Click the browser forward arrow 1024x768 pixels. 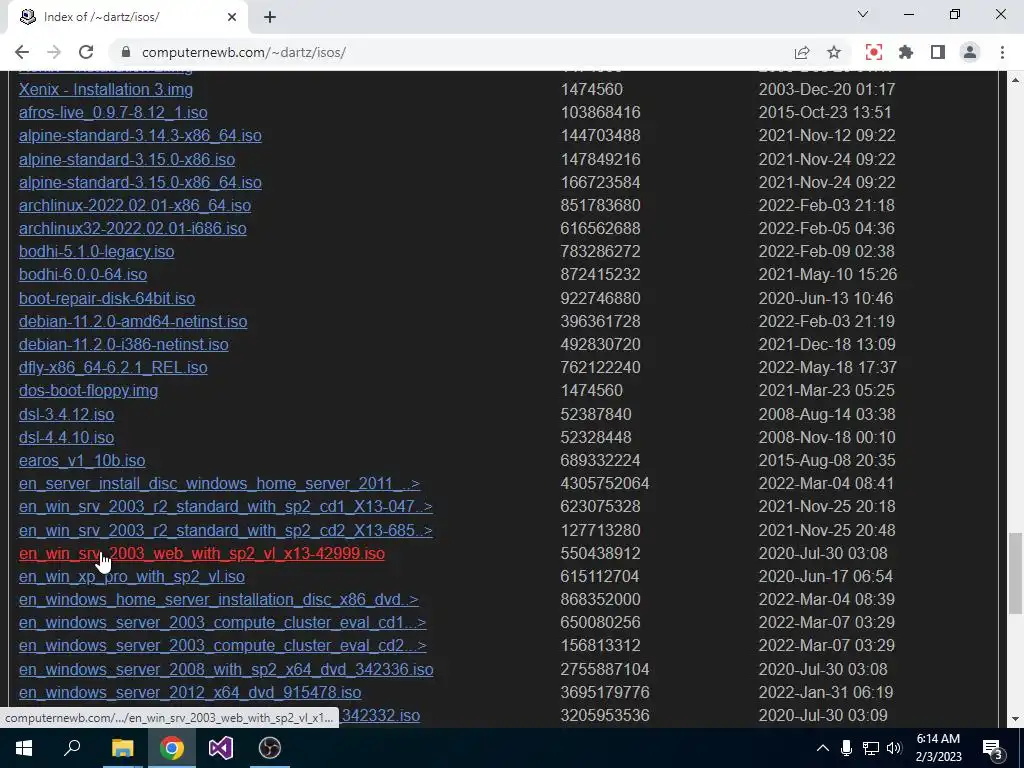54,52
